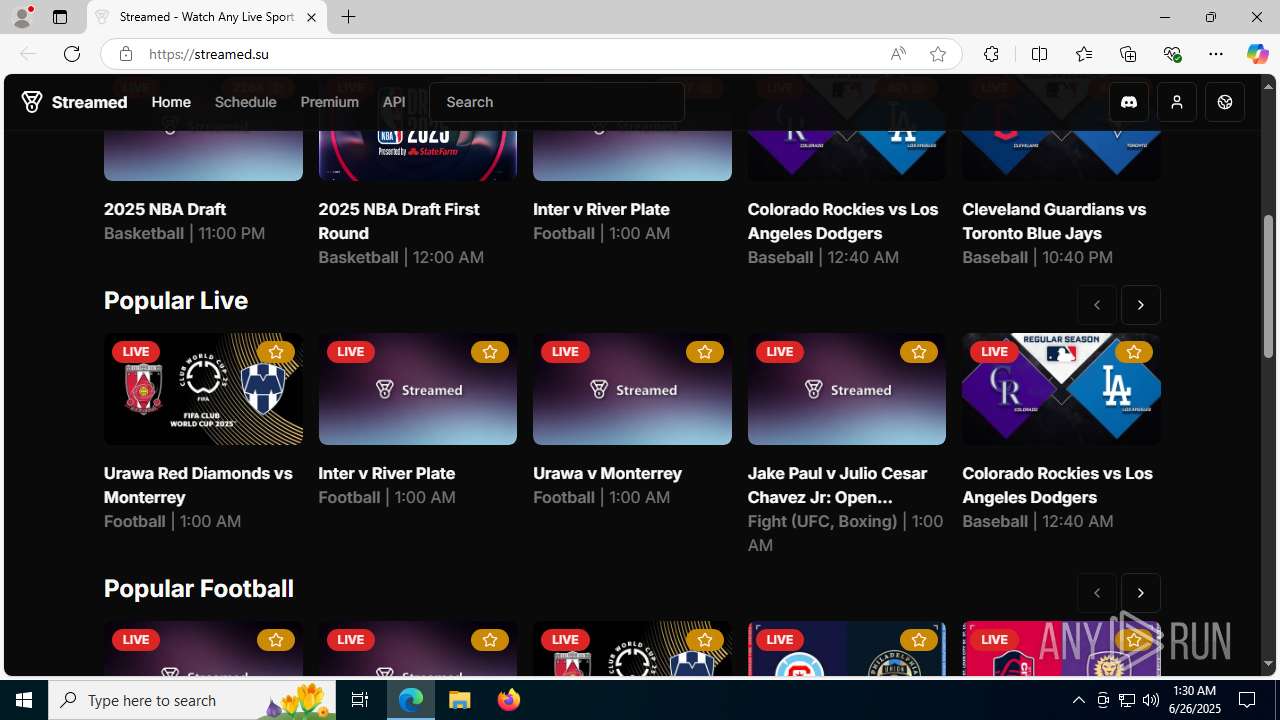The height and width of the screenshot is (720, 1280).
Task: Favorite Inter v River Plate in Popular Live
Action: (490, 352)
